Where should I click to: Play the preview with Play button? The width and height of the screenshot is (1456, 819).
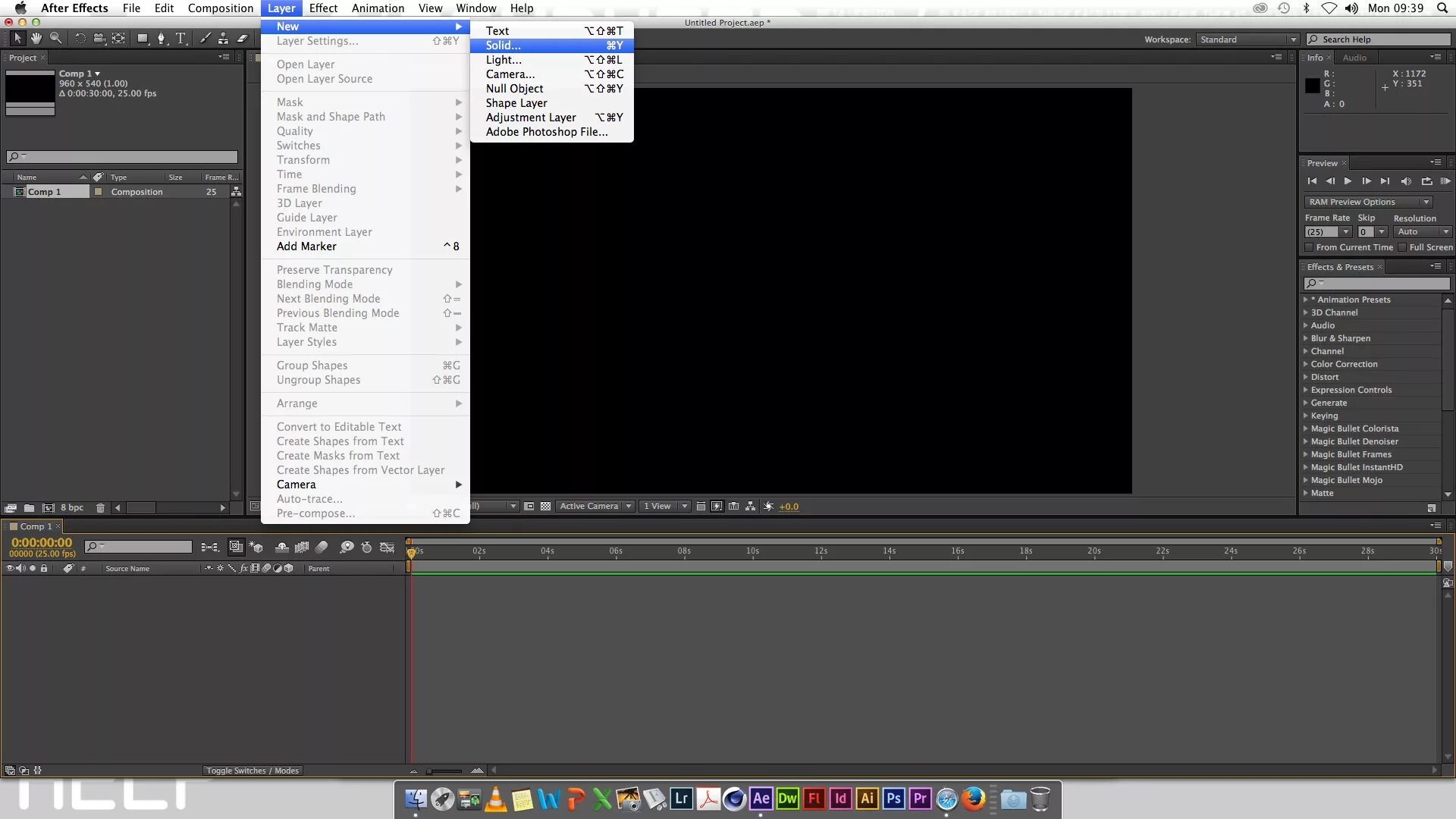tap(1348, 181)
